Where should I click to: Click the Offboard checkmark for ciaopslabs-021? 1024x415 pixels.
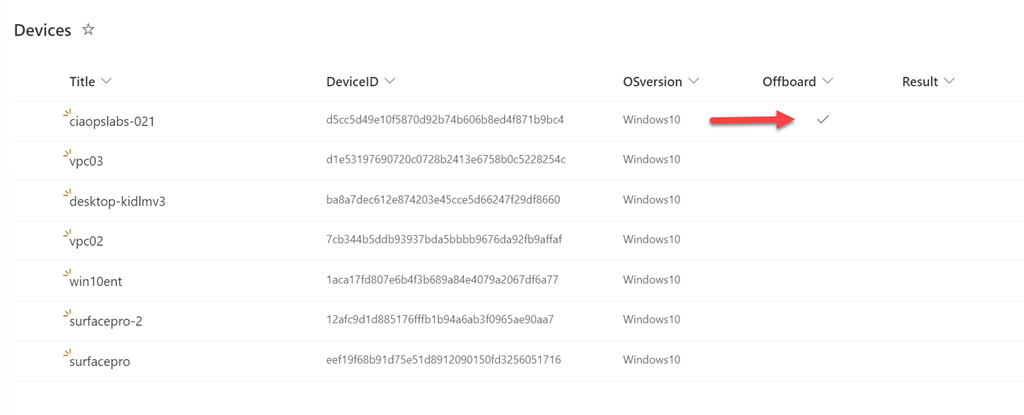[x=823, y=120]
